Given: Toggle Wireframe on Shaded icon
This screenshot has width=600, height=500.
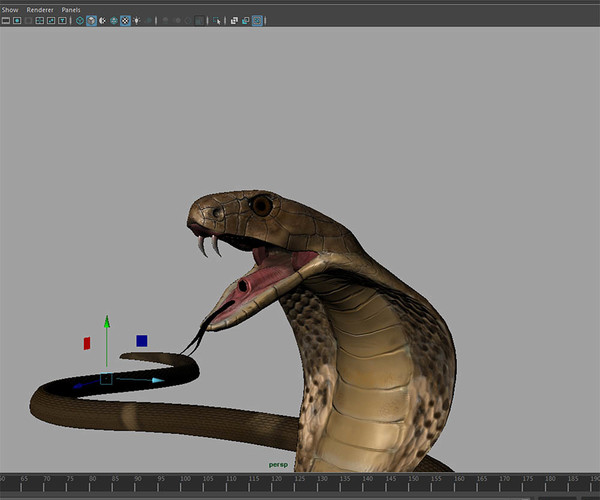Looking at the screenshot, I should coord(114,21).
